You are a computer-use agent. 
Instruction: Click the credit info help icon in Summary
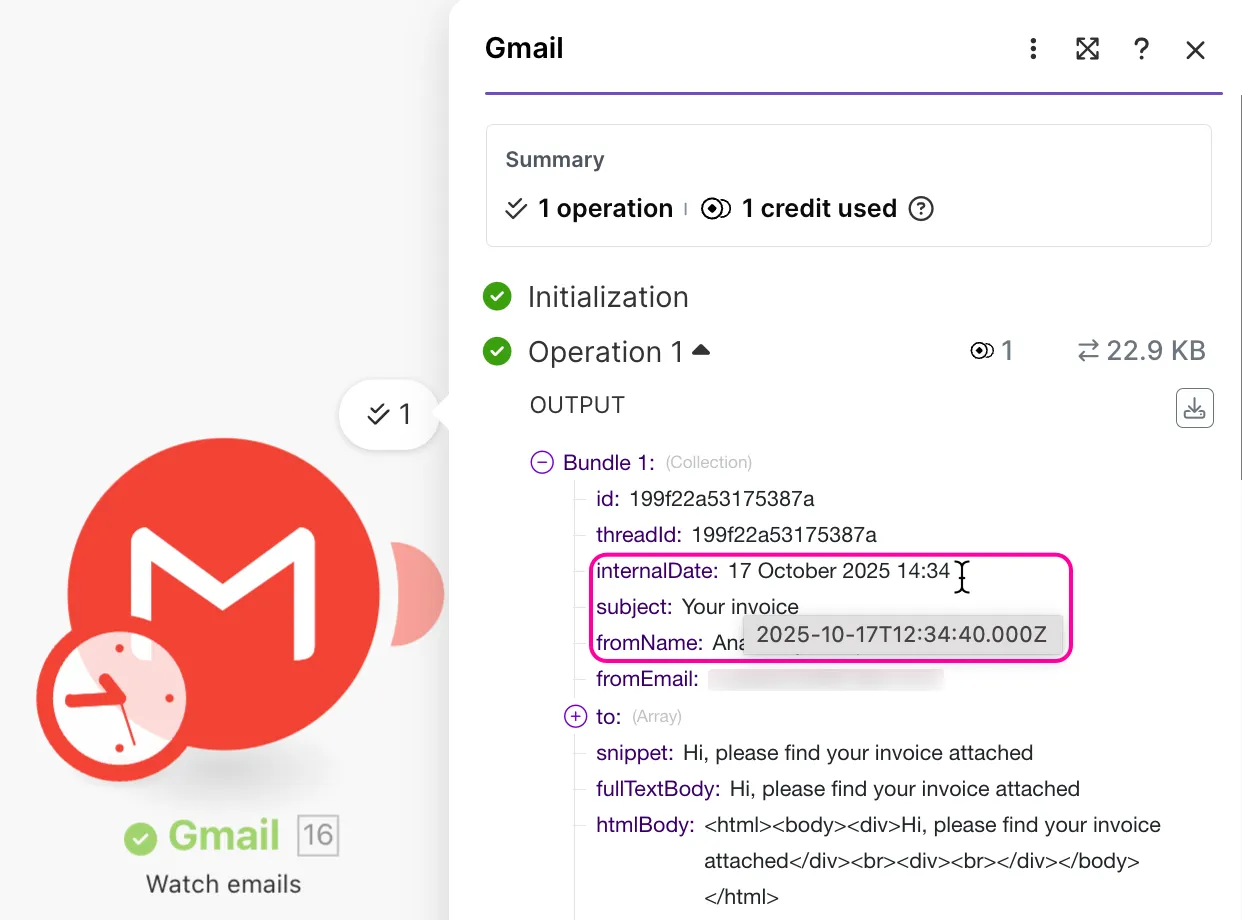921,209
